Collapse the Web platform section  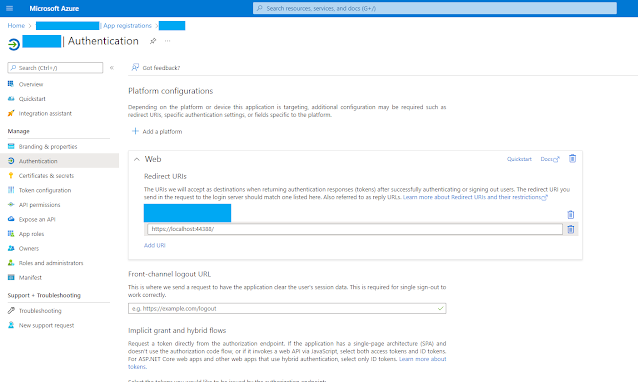[x=137, y=159]
